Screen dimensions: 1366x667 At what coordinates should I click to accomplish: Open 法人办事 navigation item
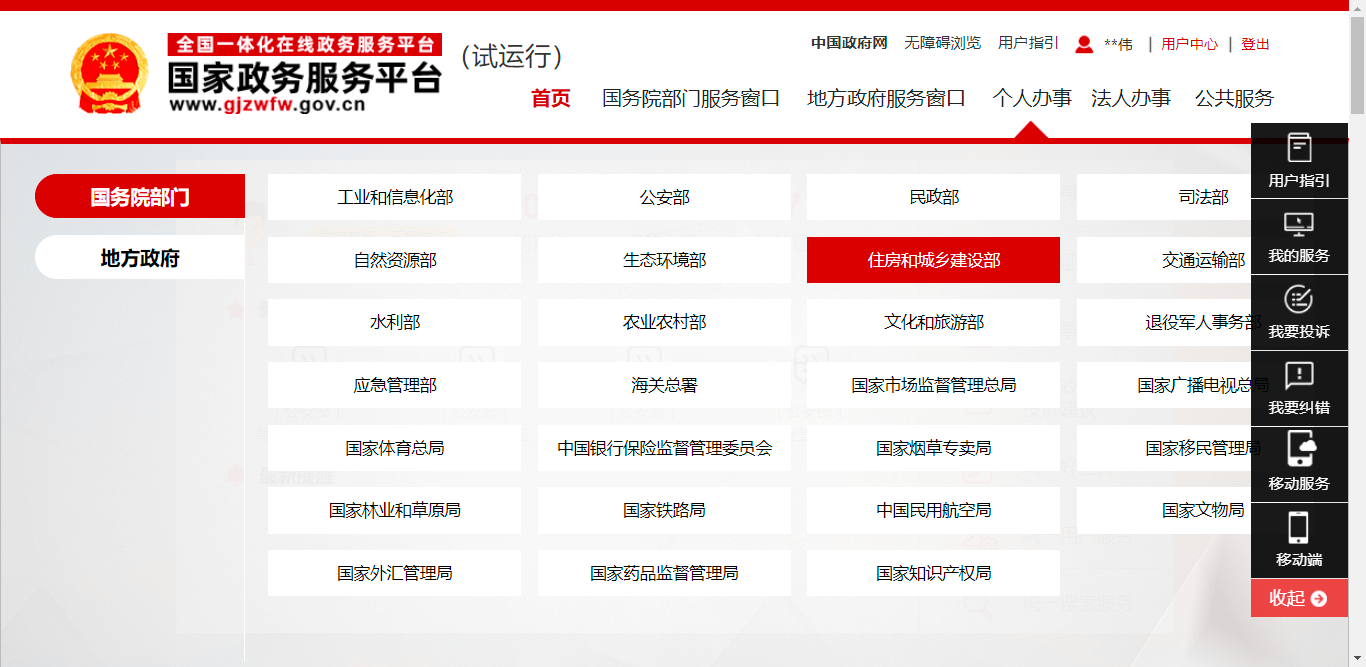[1131, 98]
